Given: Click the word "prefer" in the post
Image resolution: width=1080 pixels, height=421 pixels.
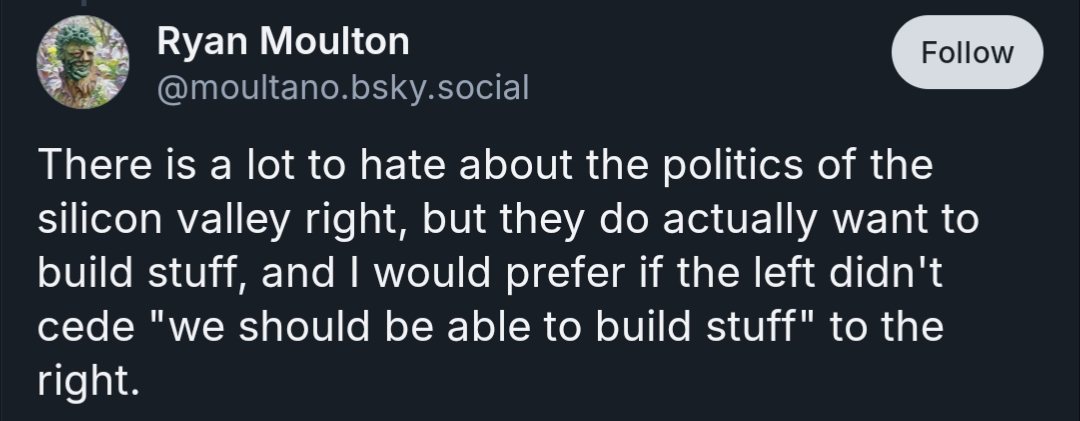Looking at the screenshot, I should (x=566, y=274).
